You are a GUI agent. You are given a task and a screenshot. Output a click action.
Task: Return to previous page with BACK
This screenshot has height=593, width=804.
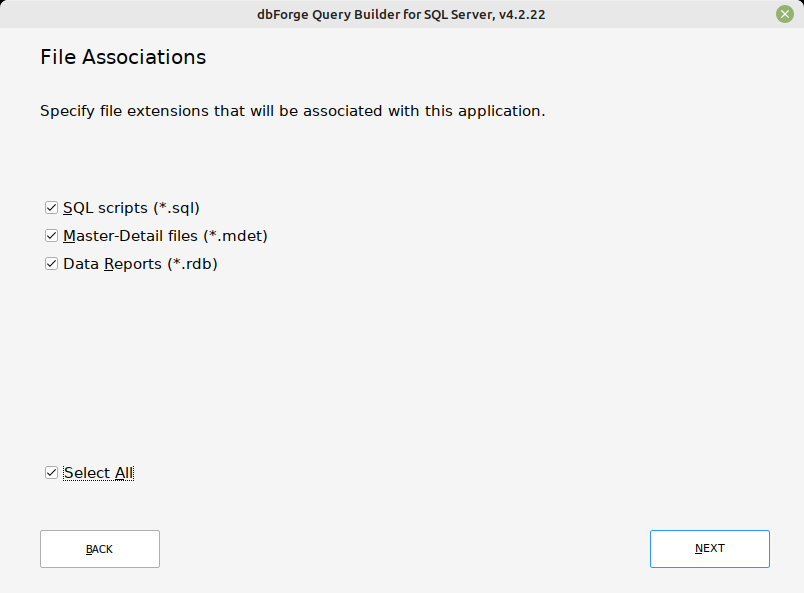(x=100, y=549)
